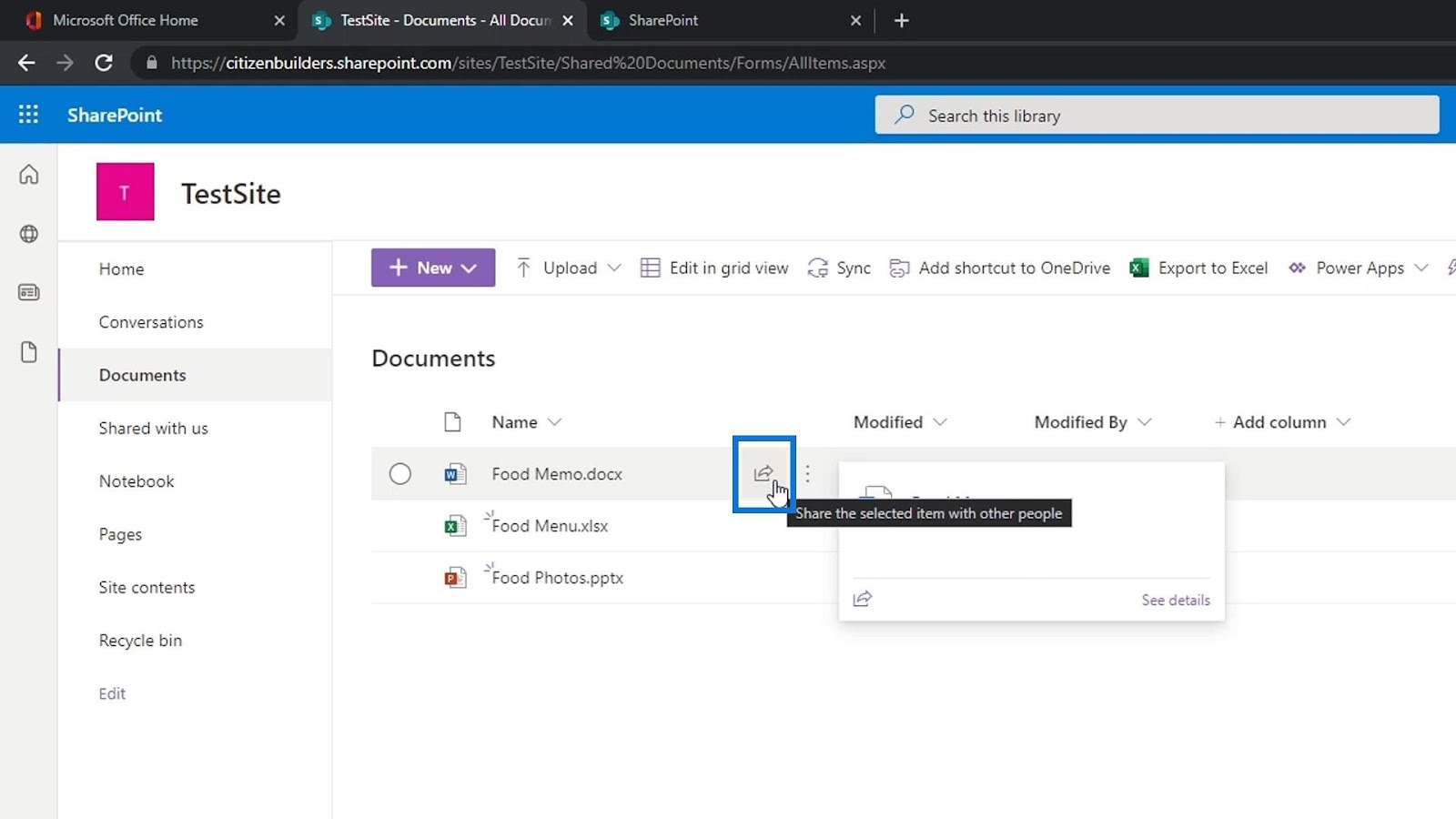
Task: Click share icon in the file hover card
Action: click(863, 599)
